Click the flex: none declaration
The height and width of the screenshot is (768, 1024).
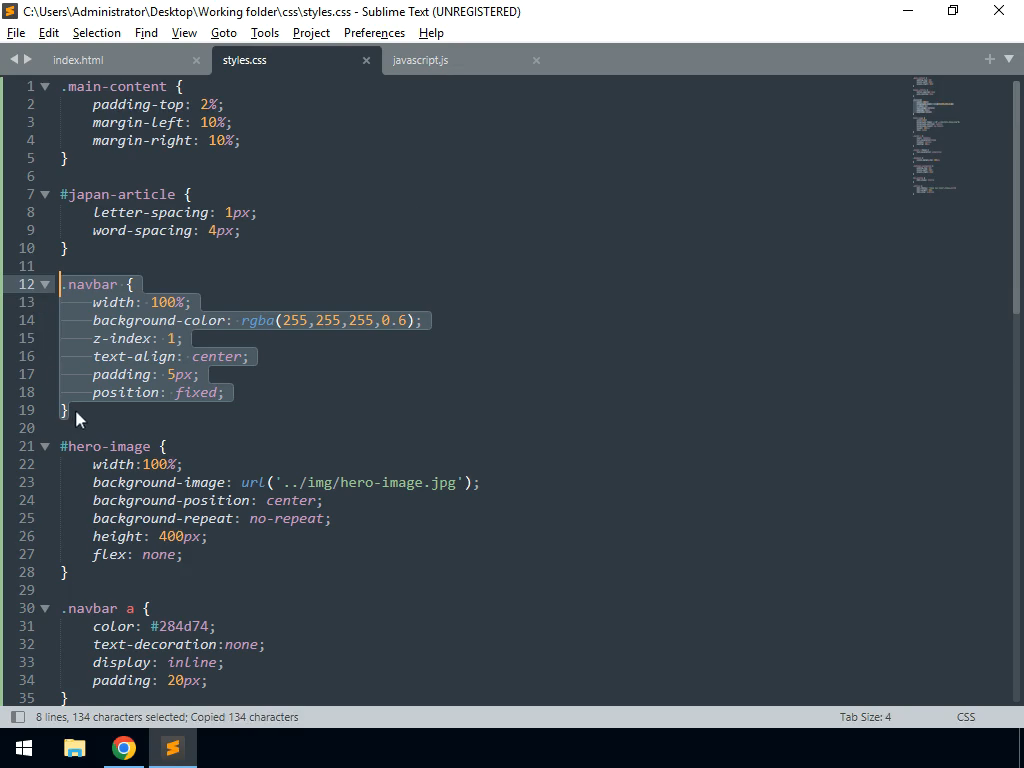point(137,554)
